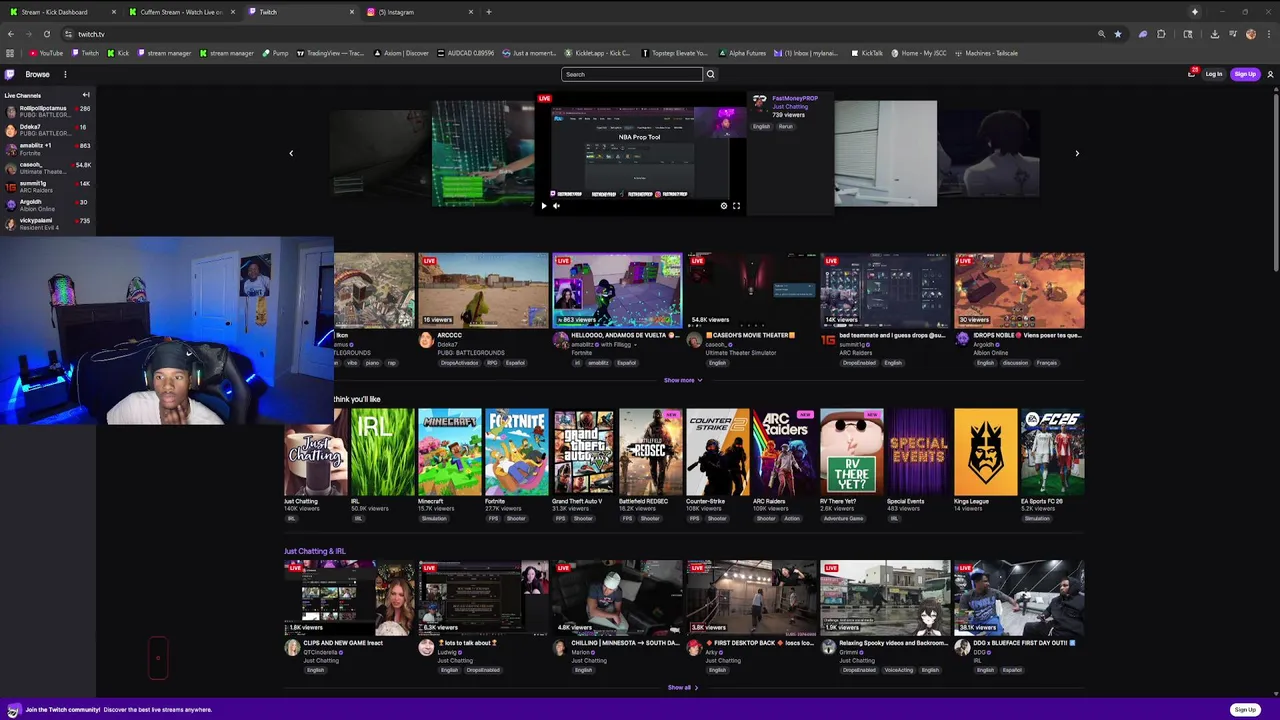Open the Machines - Tailscale bookmark
The height and width of the screenshot is (720, 1280).
coord(986,53)
